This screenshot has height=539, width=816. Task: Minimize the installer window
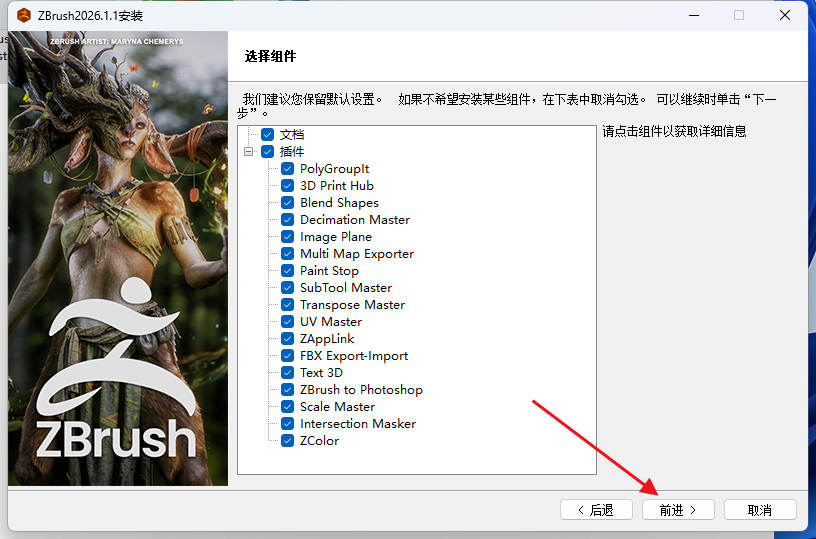[x=694, y=16]
